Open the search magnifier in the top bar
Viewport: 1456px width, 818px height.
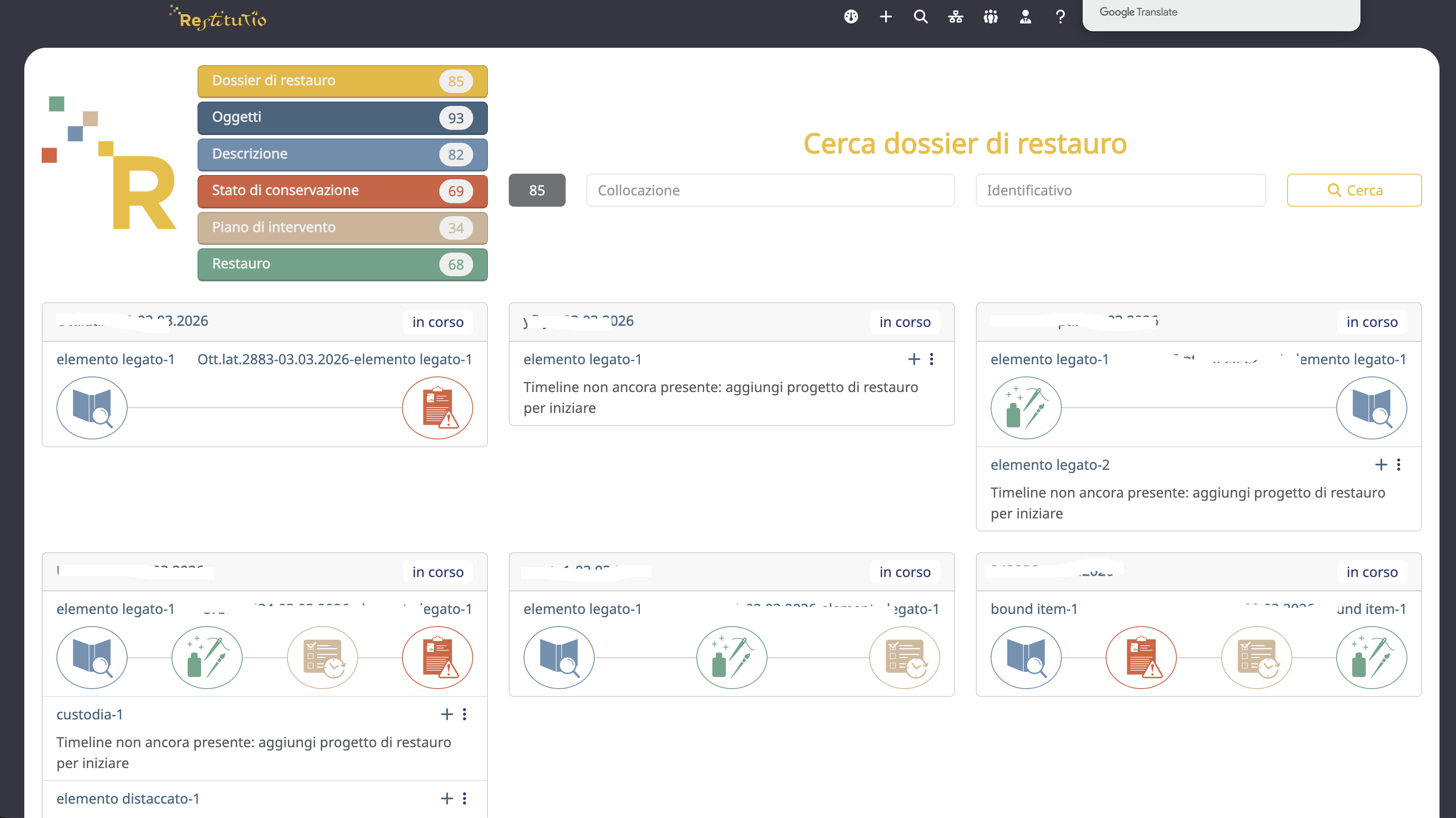click(x=920, y=17)
